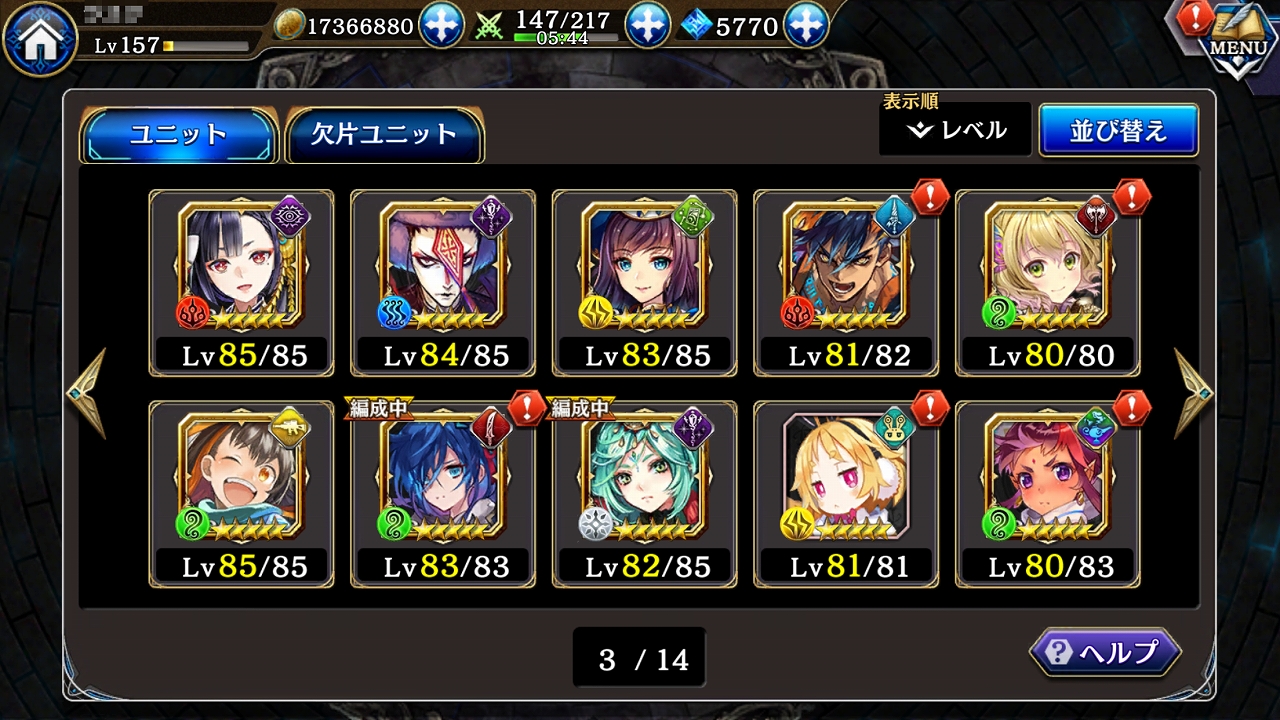Select the Lv82/85 green-haired 編成中 unit
The width and height of the screenshot is (1280, 720).
pyautogui.click(x=645, y=494)
